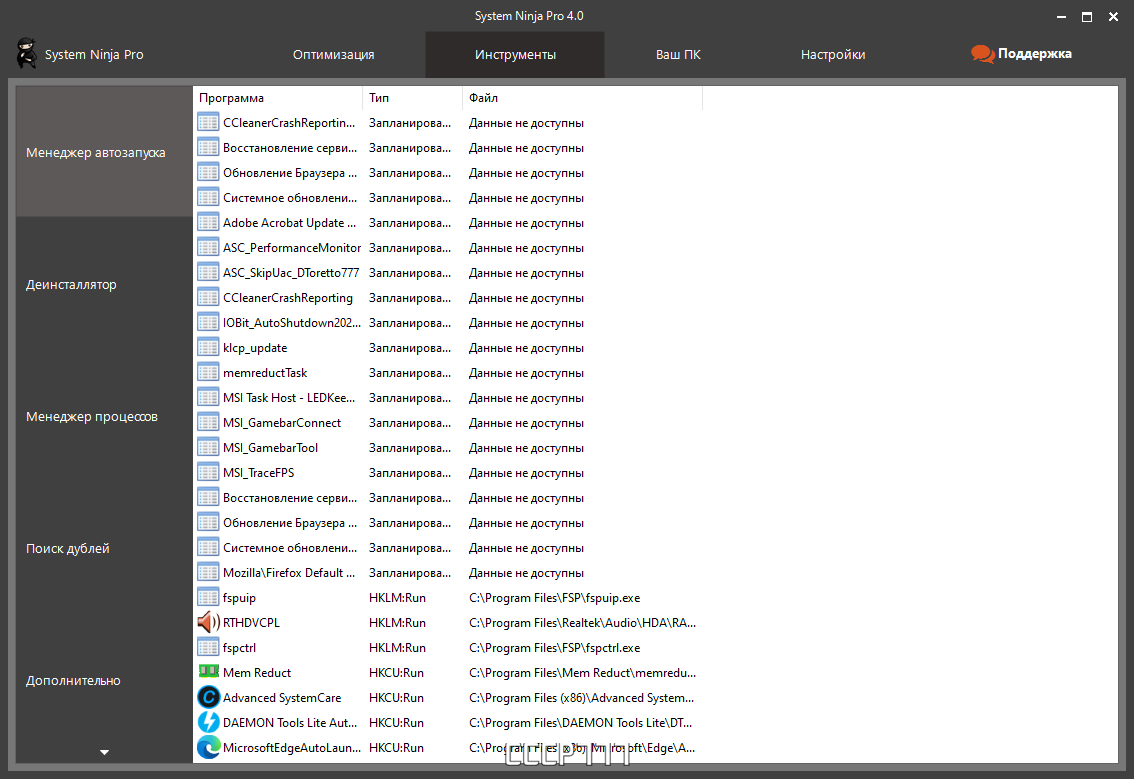Click HKLM:Run type in RTHDVCPL row
Screen dimensions: 1134x779
(x=397, y=623)
